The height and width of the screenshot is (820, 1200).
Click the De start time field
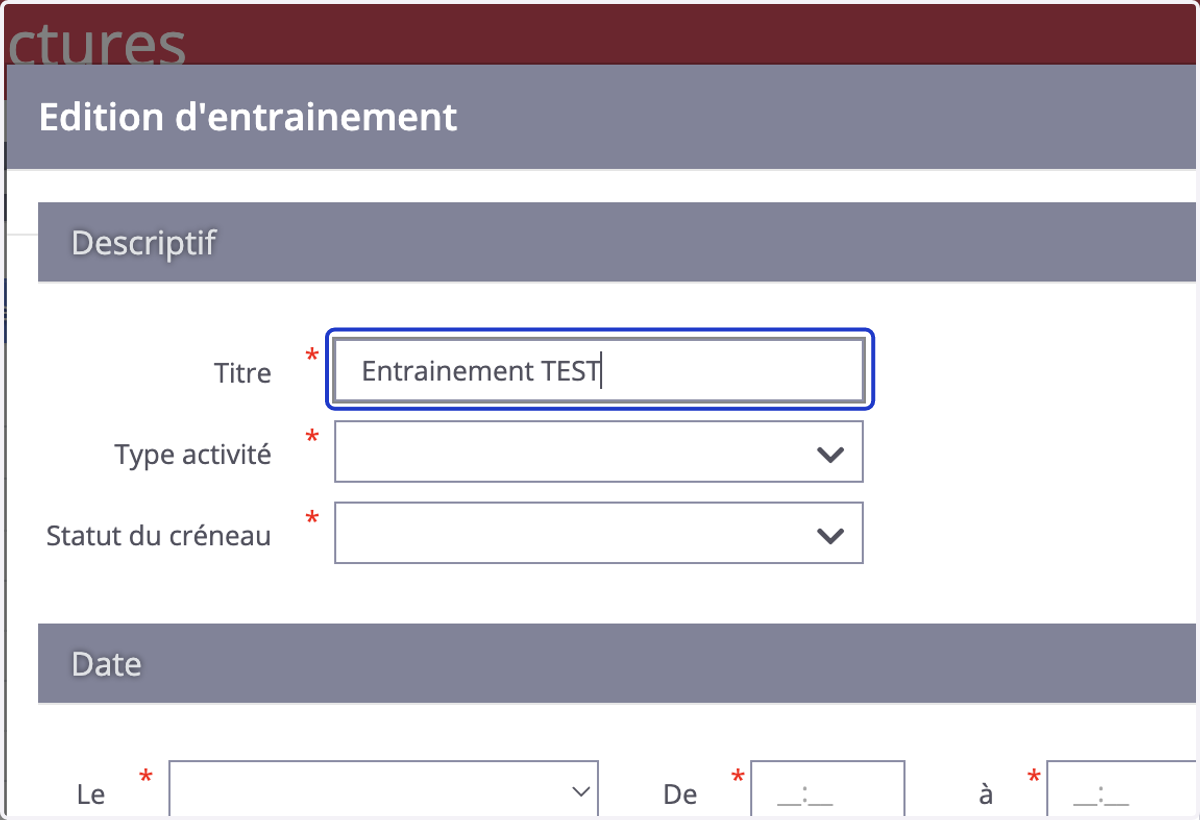[828, 790]
